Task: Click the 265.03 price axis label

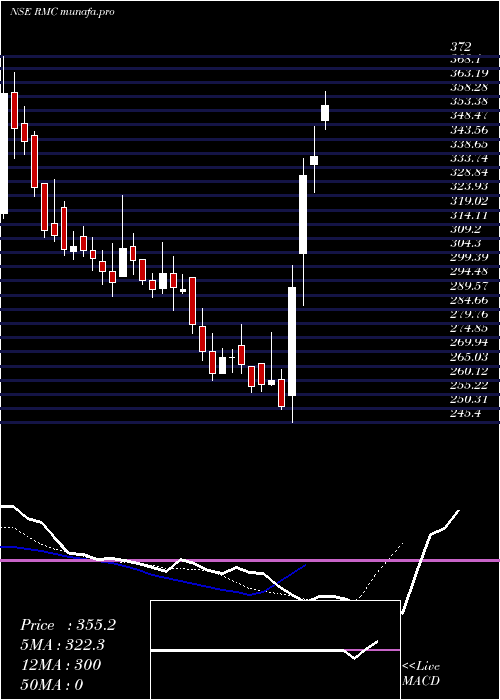Action: (469, 357)
